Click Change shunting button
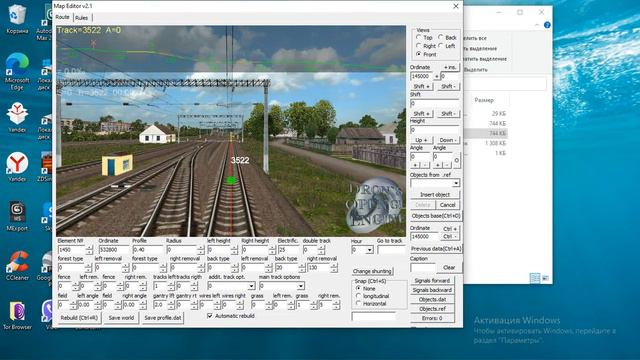This screenshot has width=640, height=360. pyautogui.click(x=372, y=271)
